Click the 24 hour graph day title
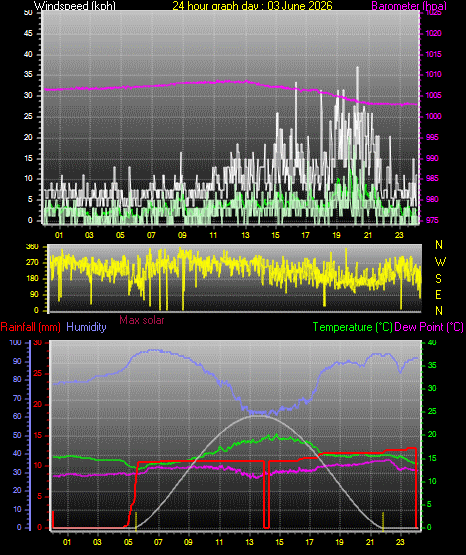 (x=252, y=5)
